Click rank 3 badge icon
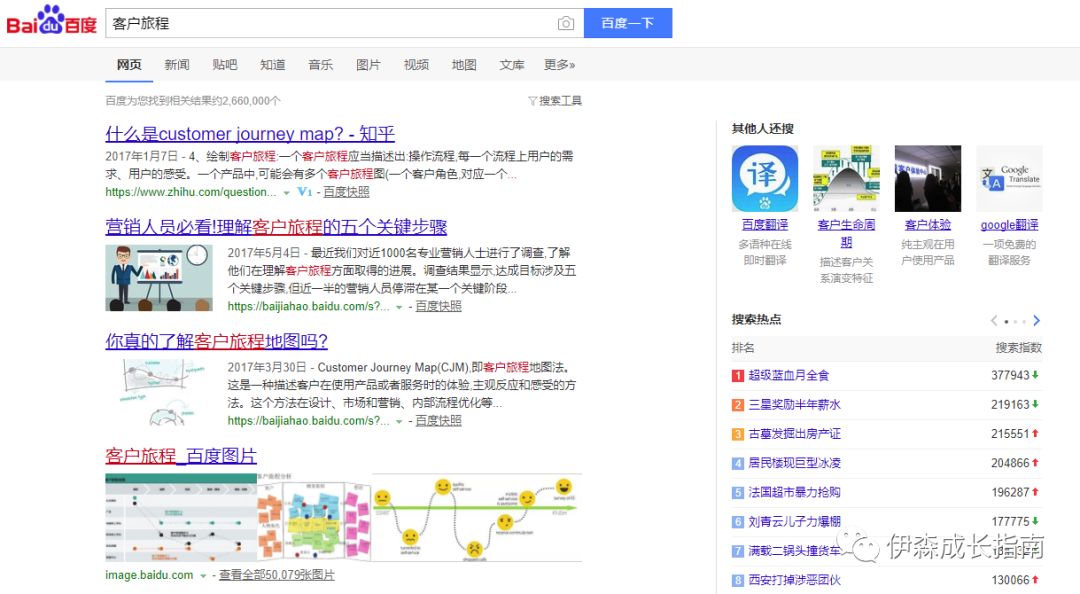 738,434
